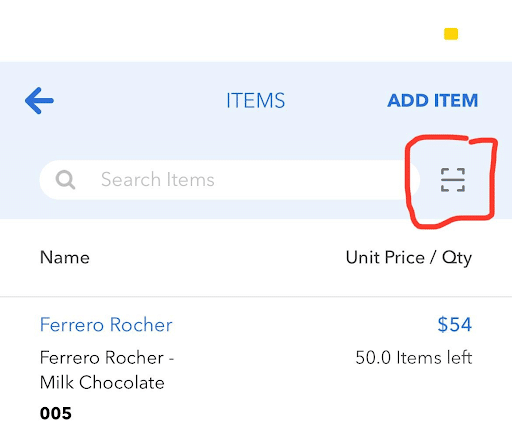512x435 pixels.
Task: Click the word Rocher in item title
Action: [x=141, y=325]
